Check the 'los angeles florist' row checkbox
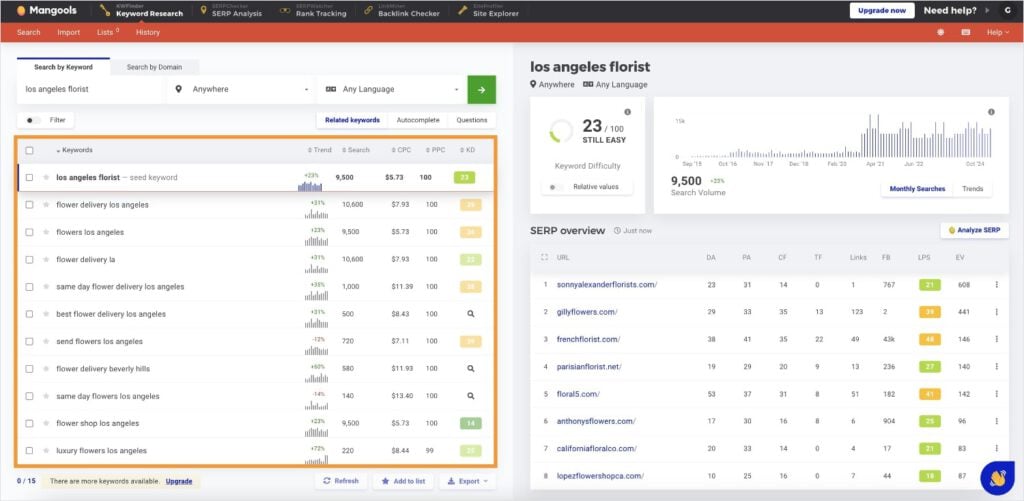Image resolution: width=1024 pixels, height=501 pixels. (x=29, y=177)
